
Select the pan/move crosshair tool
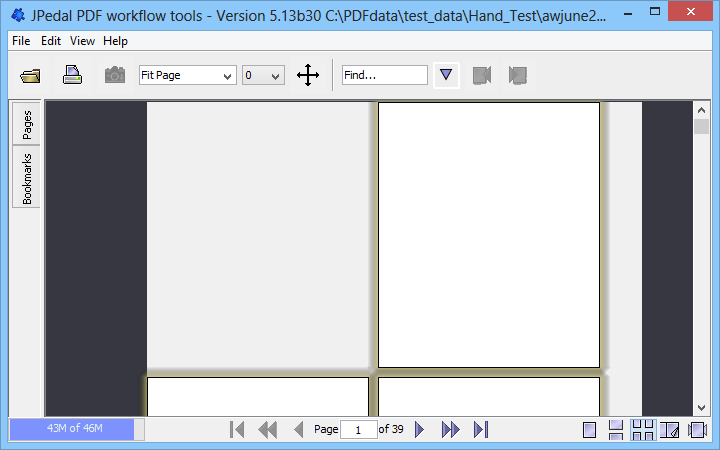308,75
